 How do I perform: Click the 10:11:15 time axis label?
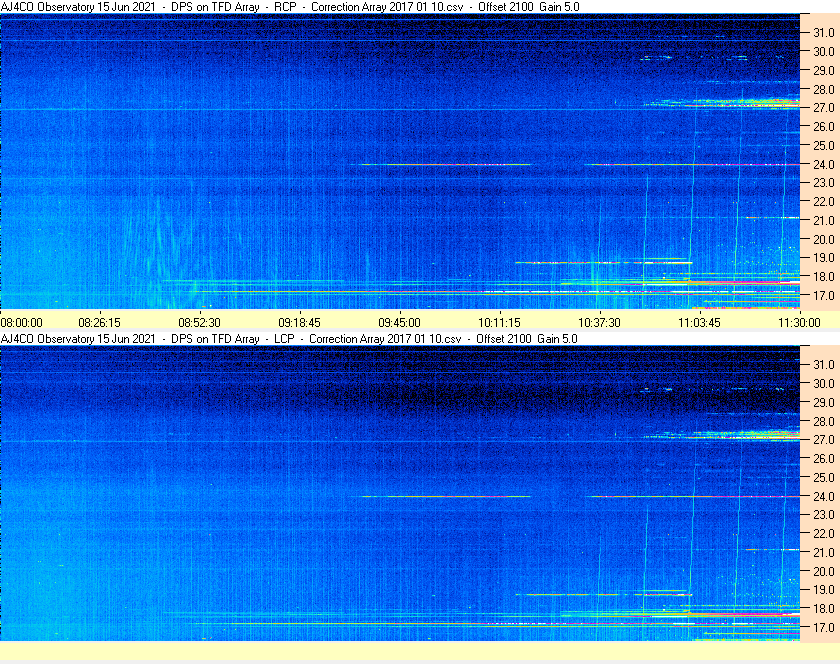point(499,323)
